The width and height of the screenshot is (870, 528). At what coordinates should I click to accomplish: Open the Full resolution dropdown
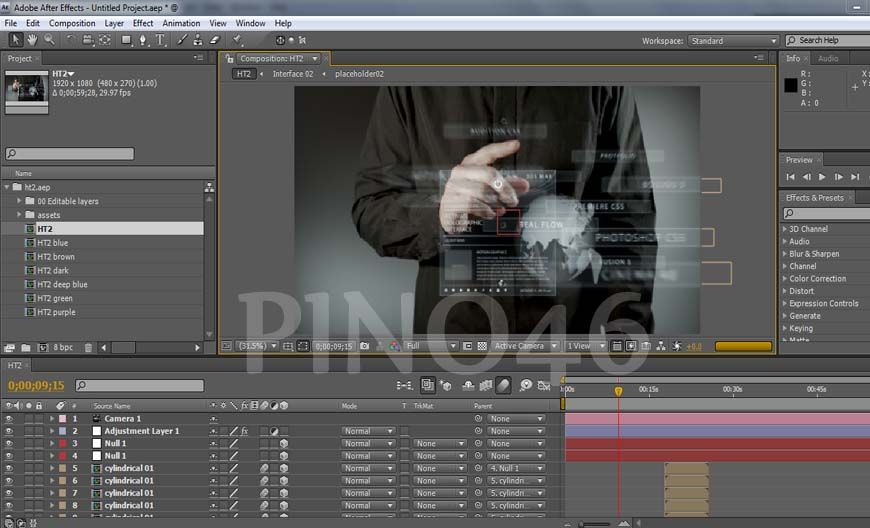pos(431,346)
